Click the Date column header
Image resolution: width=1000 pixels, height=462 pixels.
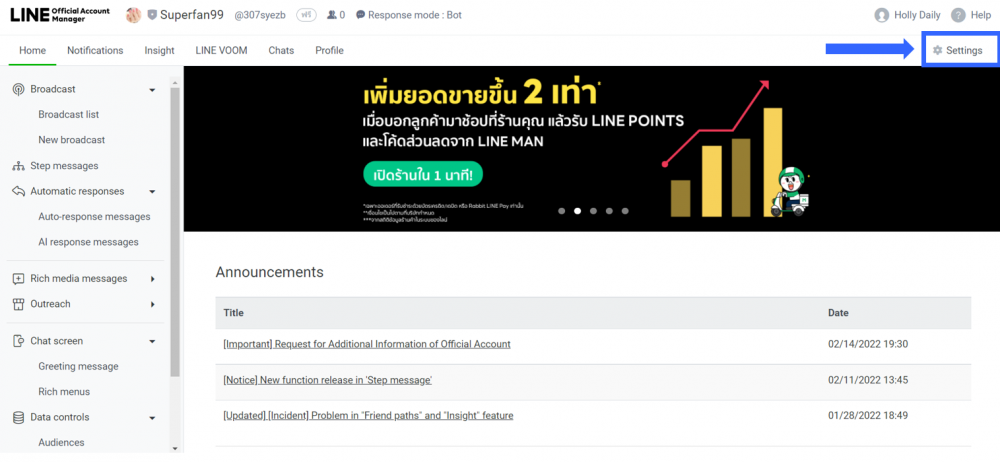click(x=838, y=313)
